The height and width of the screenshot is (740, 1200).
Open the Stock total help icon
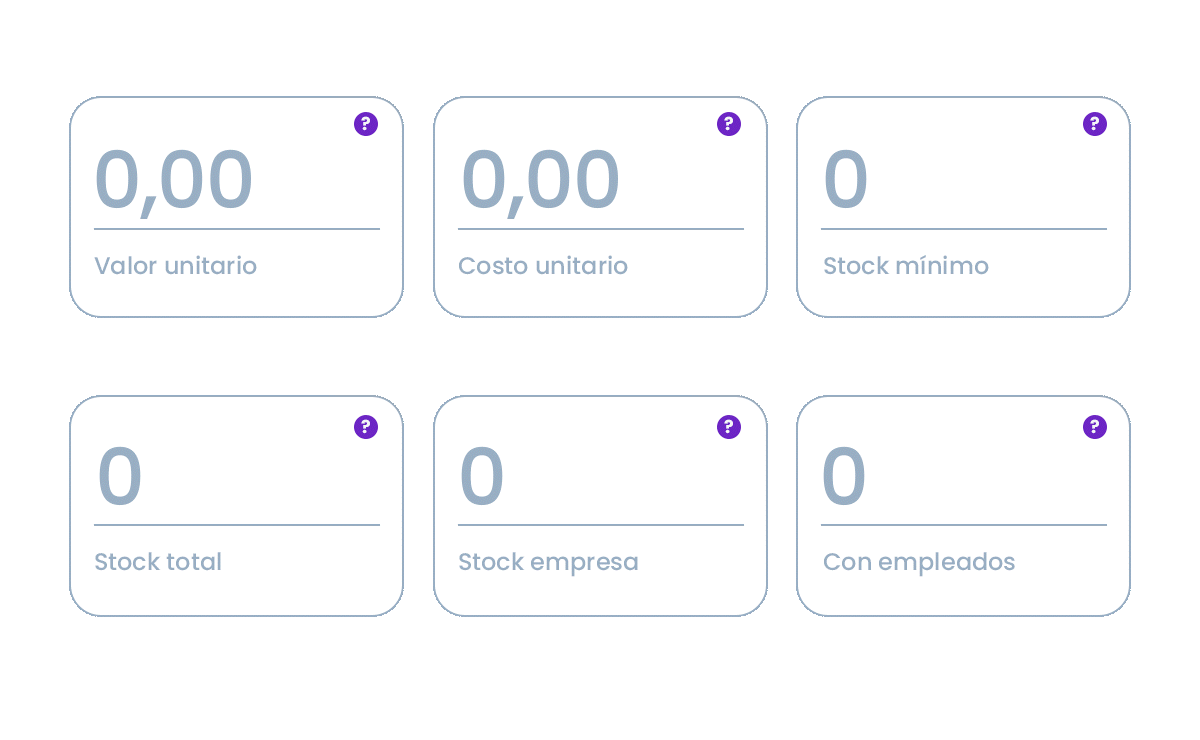point(366,427)
